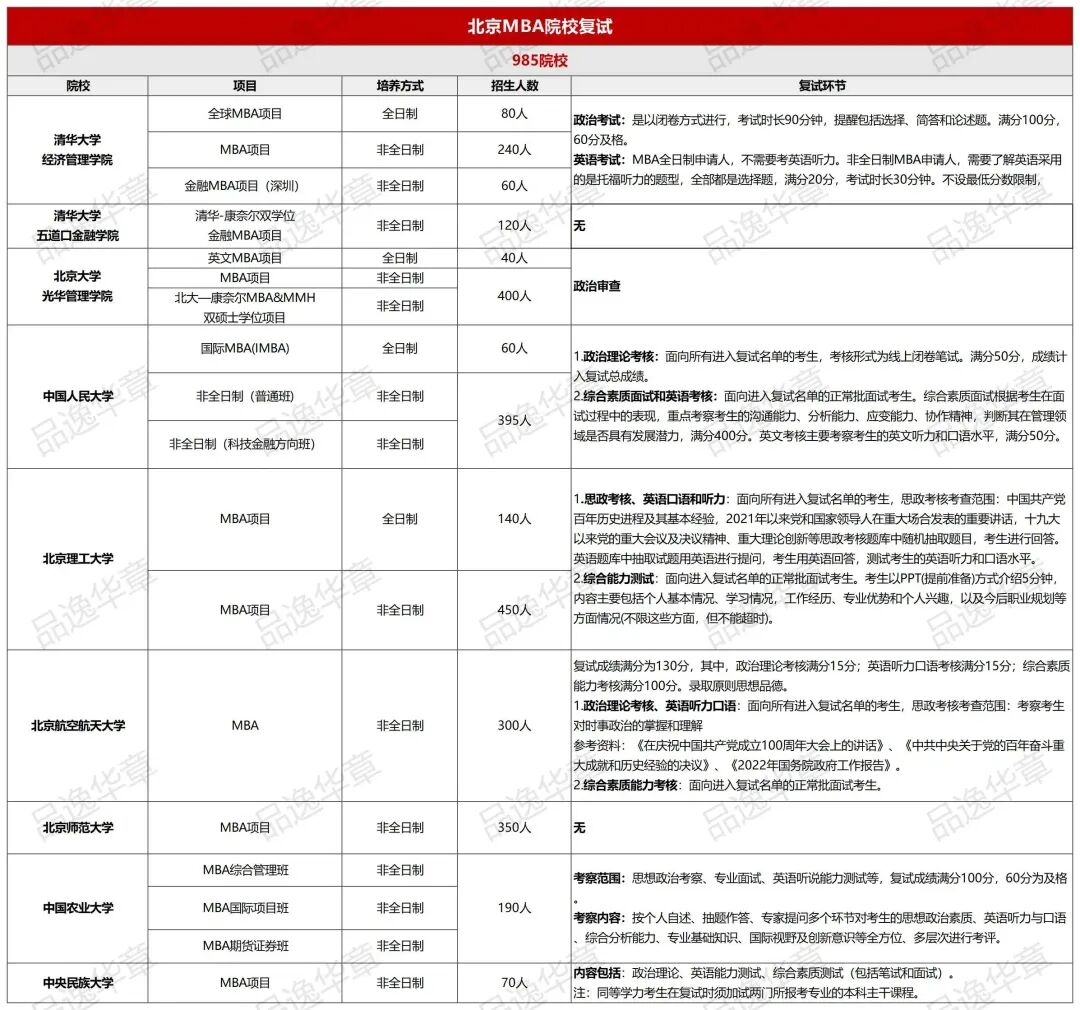Click the 北京MBA院校复试 title bar

540,27
